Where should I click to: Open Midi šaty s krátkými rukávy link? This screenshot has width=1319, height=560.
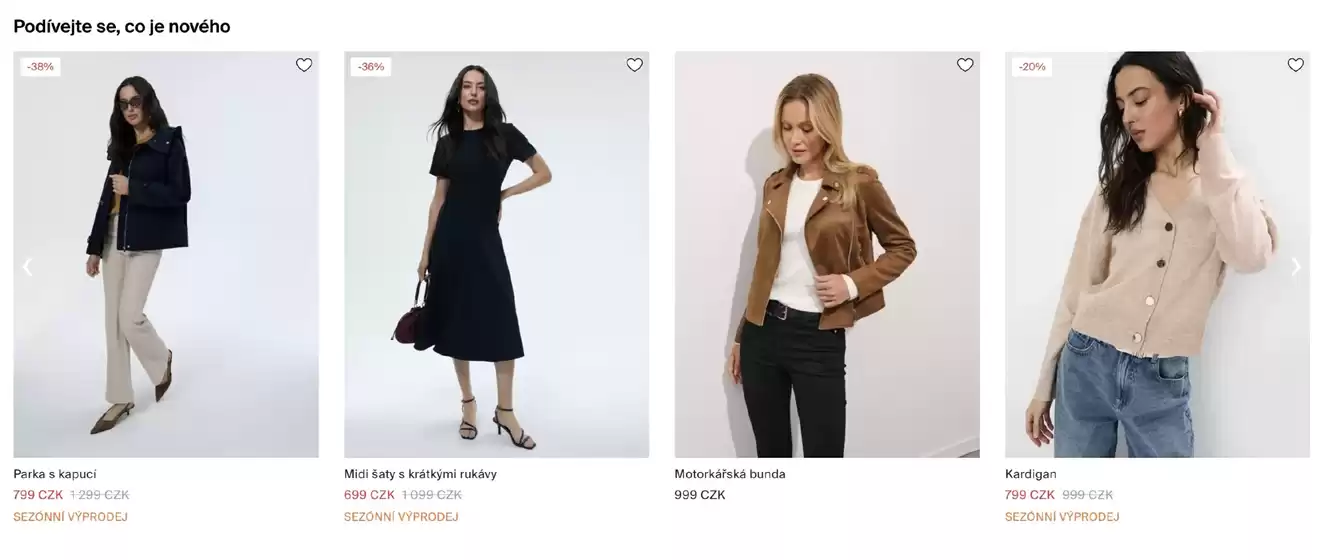coord(420,474)
